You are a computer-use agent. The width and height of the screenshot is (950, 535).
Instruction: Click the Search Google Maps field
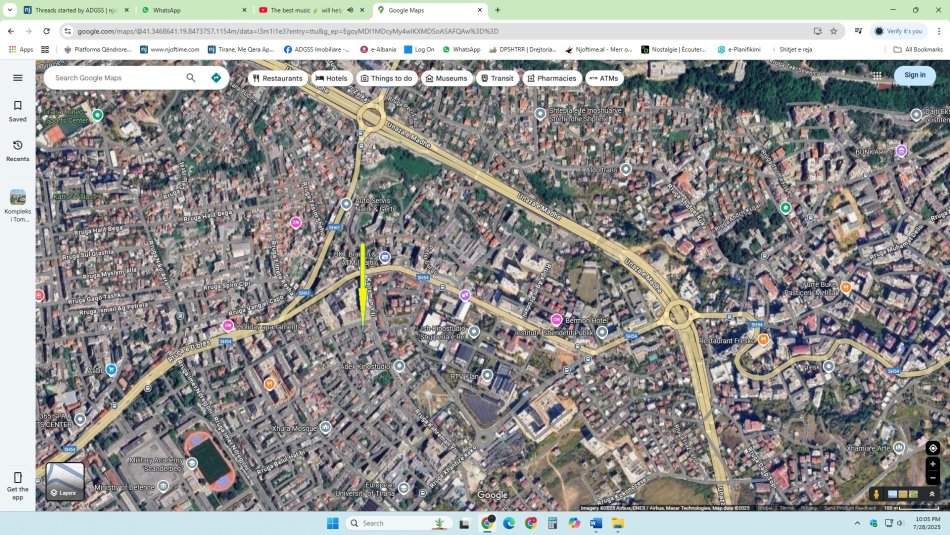coord(115,77)
